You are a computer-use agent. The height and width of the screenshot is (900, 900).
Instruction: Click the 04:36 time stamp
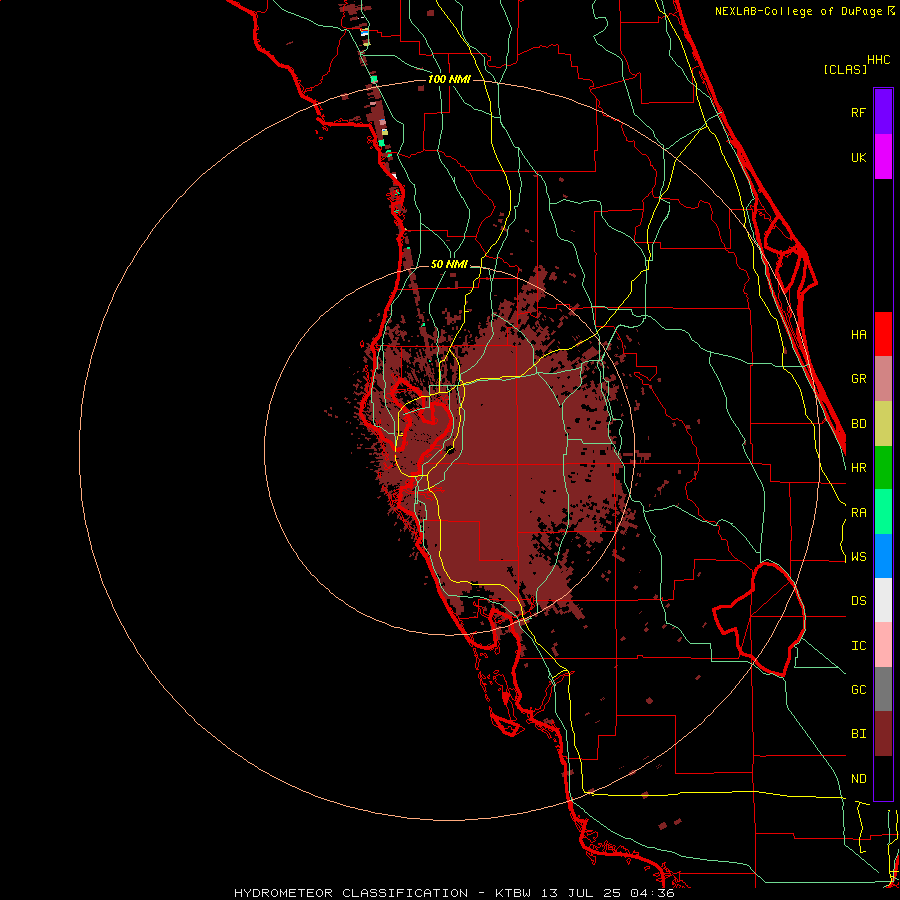point(651,893)
